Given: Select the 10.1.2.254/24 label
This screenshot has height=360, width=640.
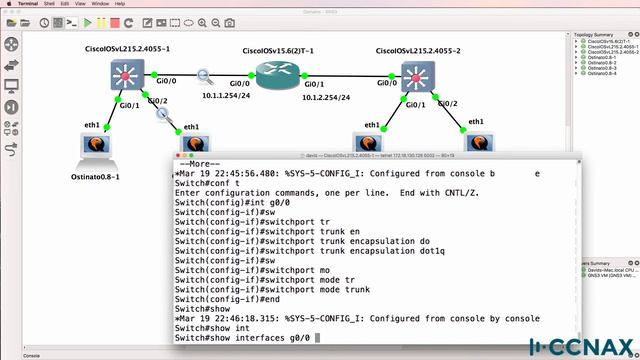Looking at the screenshot, I should pyautogui.click(x=326, y=98).
